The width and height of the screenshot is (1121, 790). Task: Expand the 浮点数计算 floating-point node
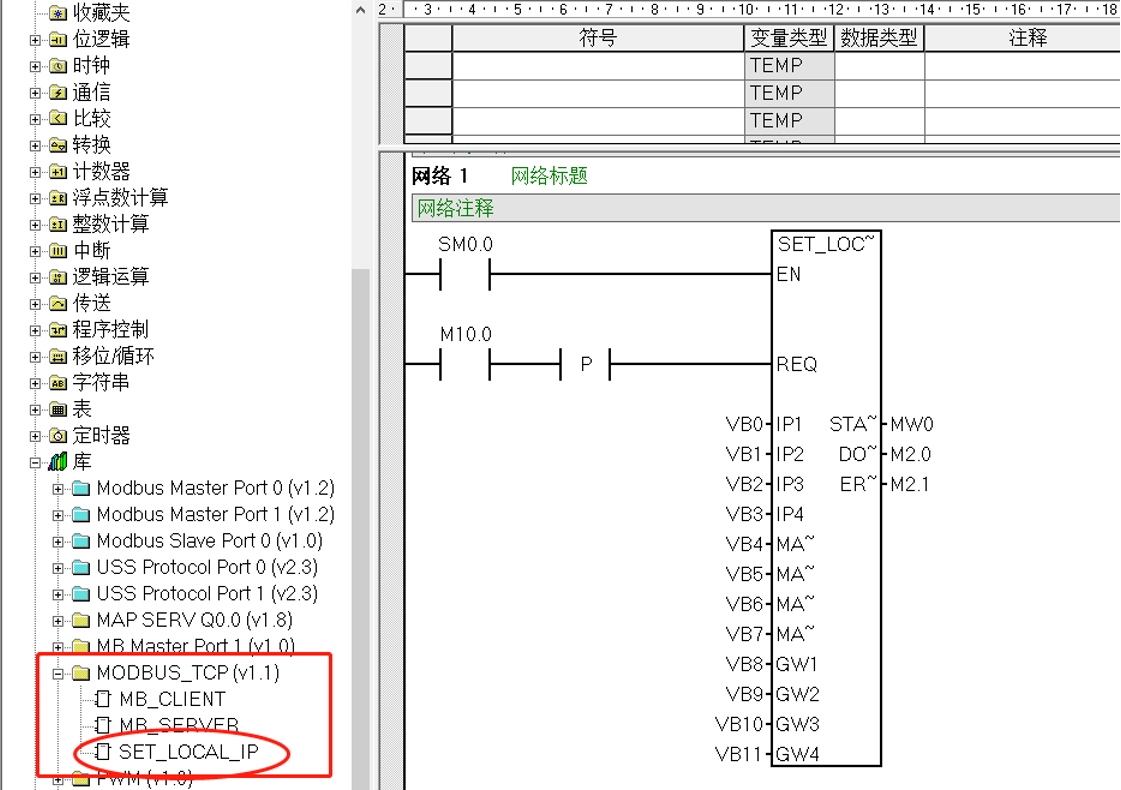coord(36,198)
